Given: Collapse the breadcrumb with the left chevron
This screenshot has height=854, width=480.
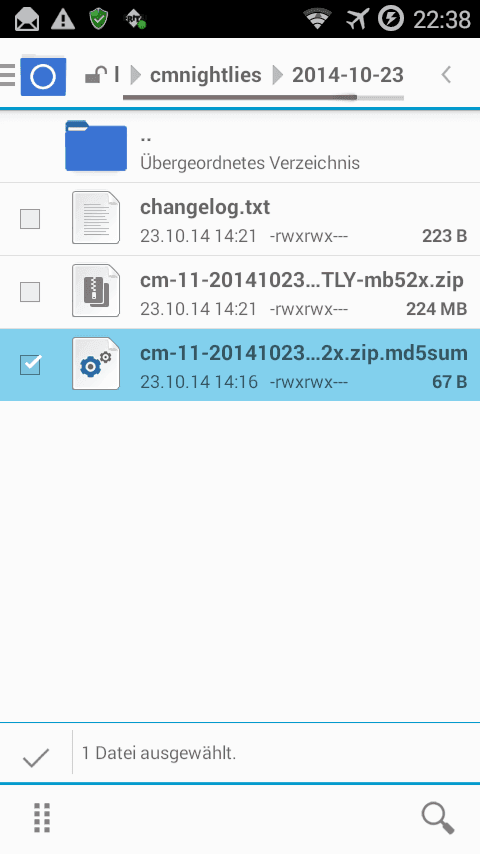Looking at the screenshot, I should pos(446,75).
